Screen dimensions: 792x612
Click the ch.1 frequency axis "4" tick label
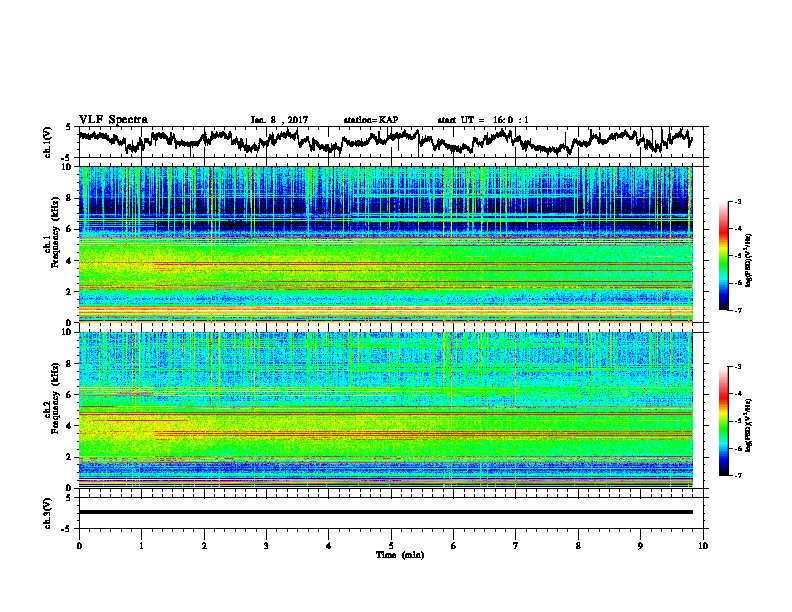pyautogui.click(x=70, y=261)
